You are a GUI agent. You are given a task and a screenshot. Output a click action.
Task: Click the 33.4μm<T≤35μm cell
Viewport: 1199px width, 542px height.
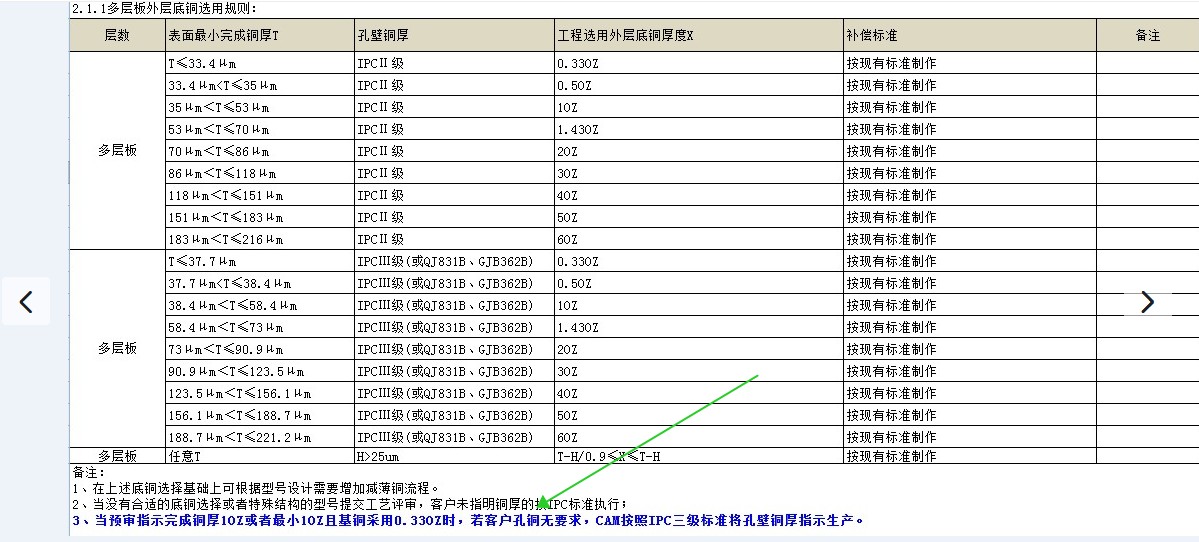coord(260,85)
